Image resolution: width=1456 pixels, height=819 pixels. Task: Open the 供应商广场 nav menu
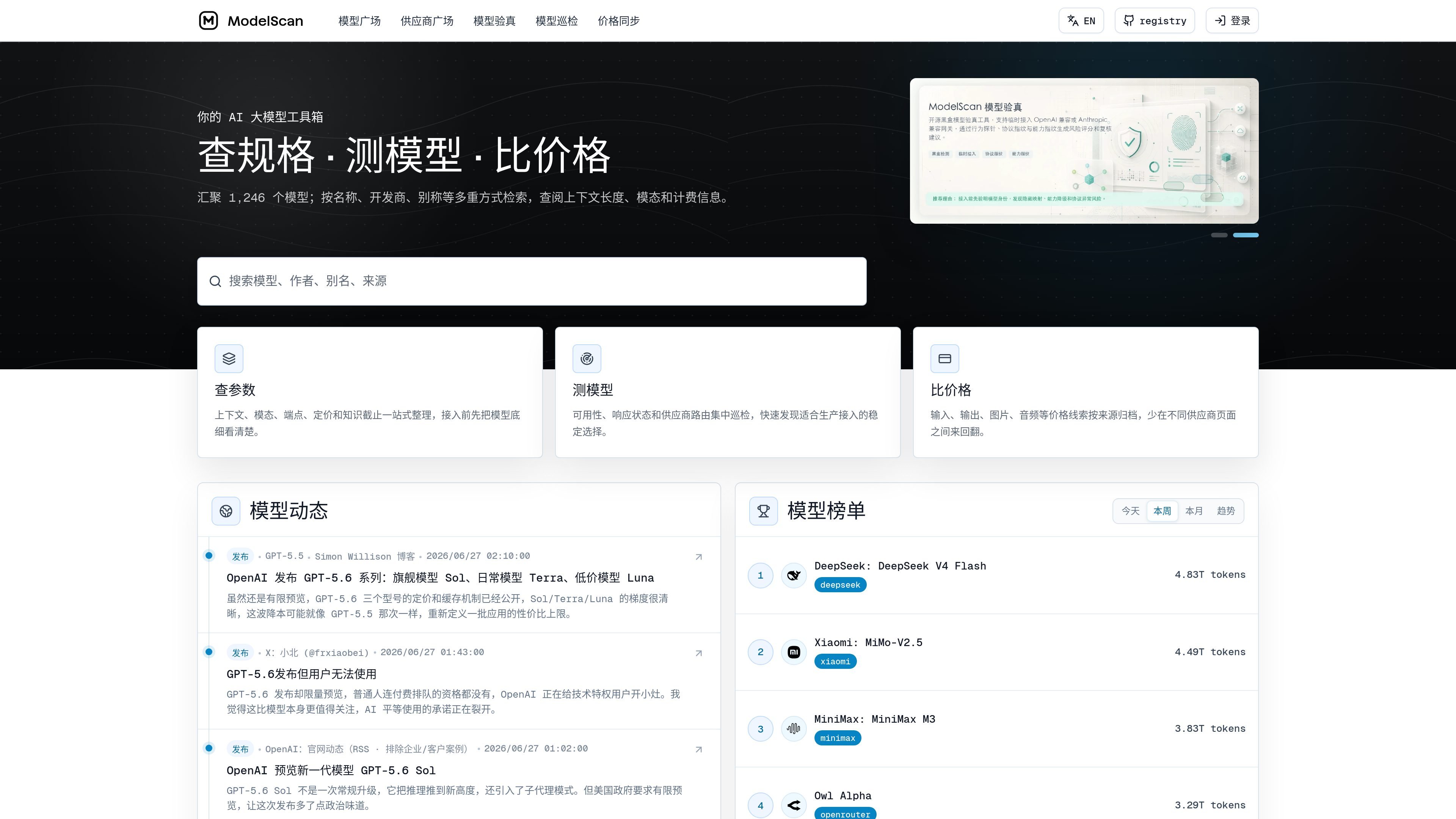coord(427,21)
